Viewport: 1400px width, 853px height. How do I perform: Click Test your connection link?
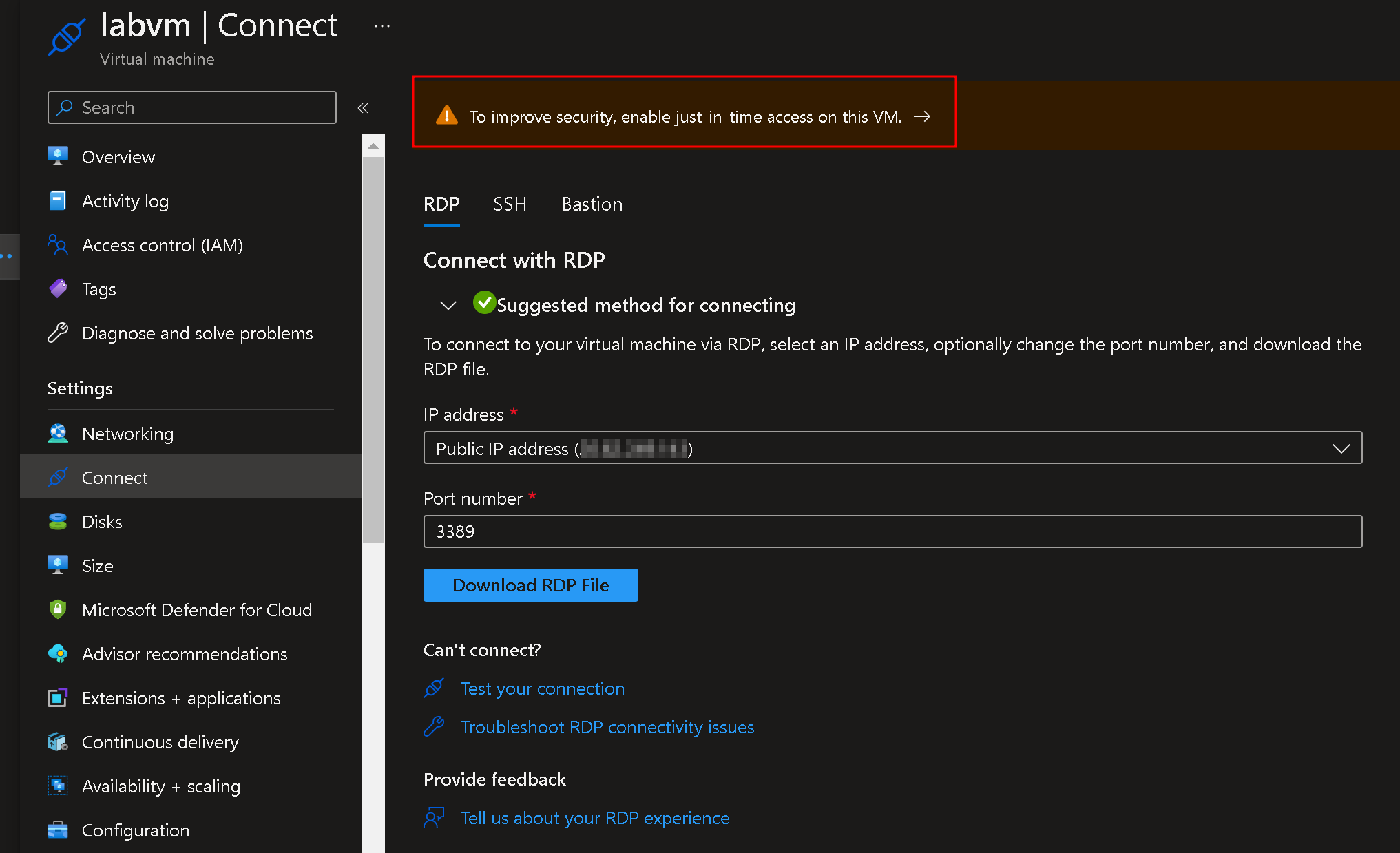pyautogui.click(x=543, y=689)
